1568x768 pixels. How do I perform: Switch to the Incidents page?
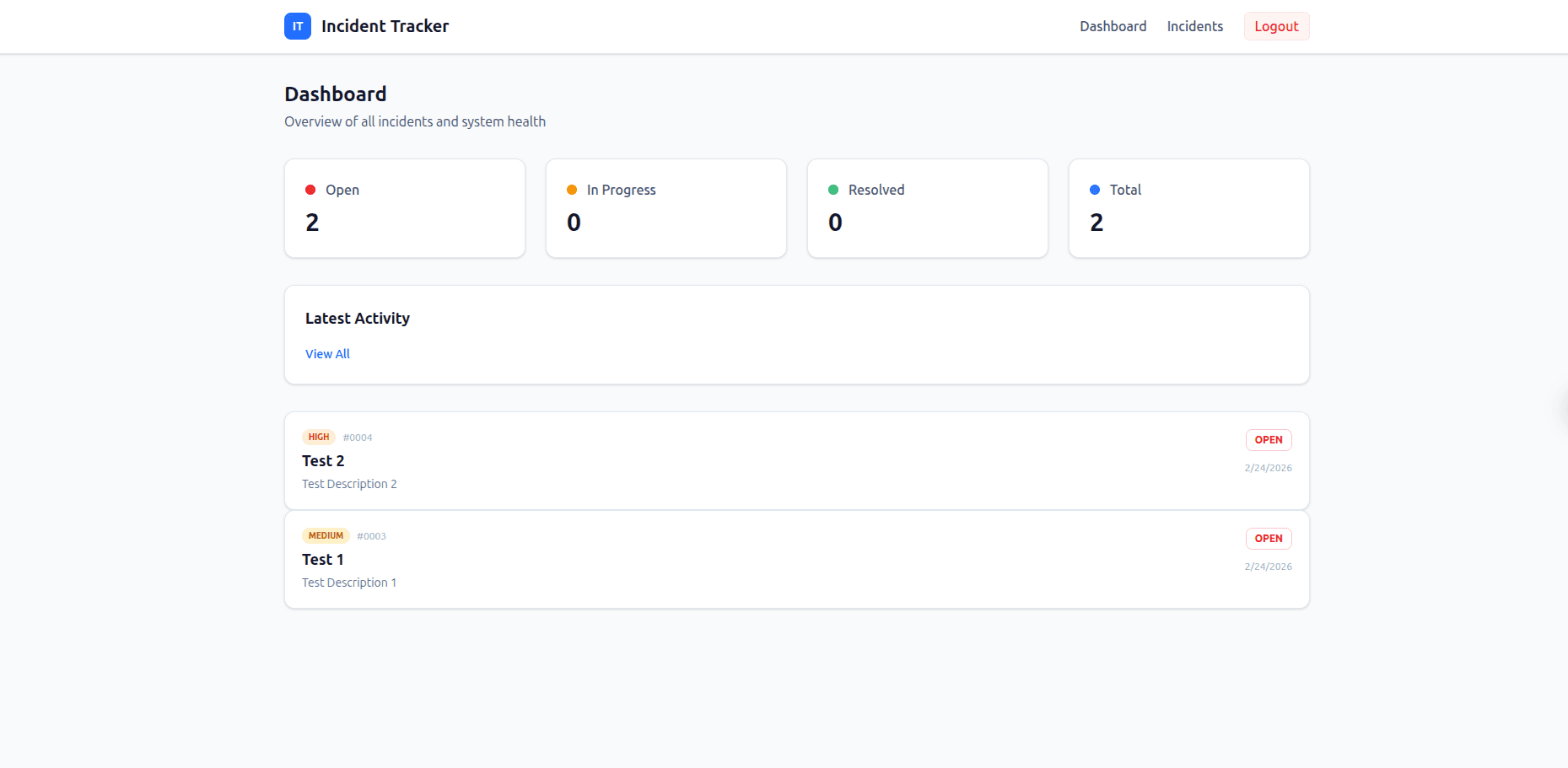pos(1194,26)
